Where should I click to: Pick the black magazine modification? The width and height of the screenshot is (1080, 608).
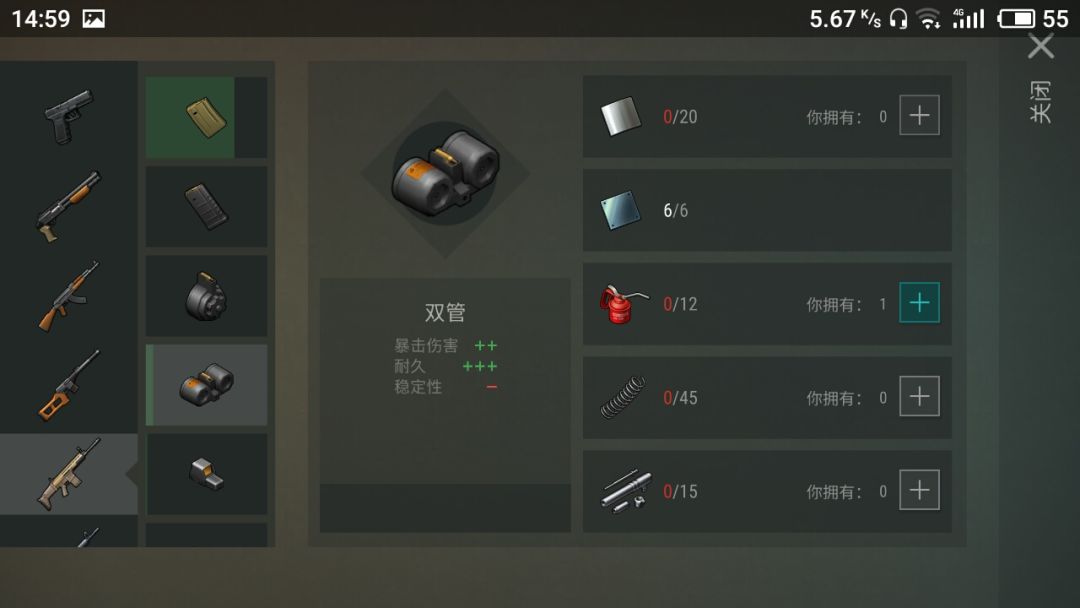[206, 207]
